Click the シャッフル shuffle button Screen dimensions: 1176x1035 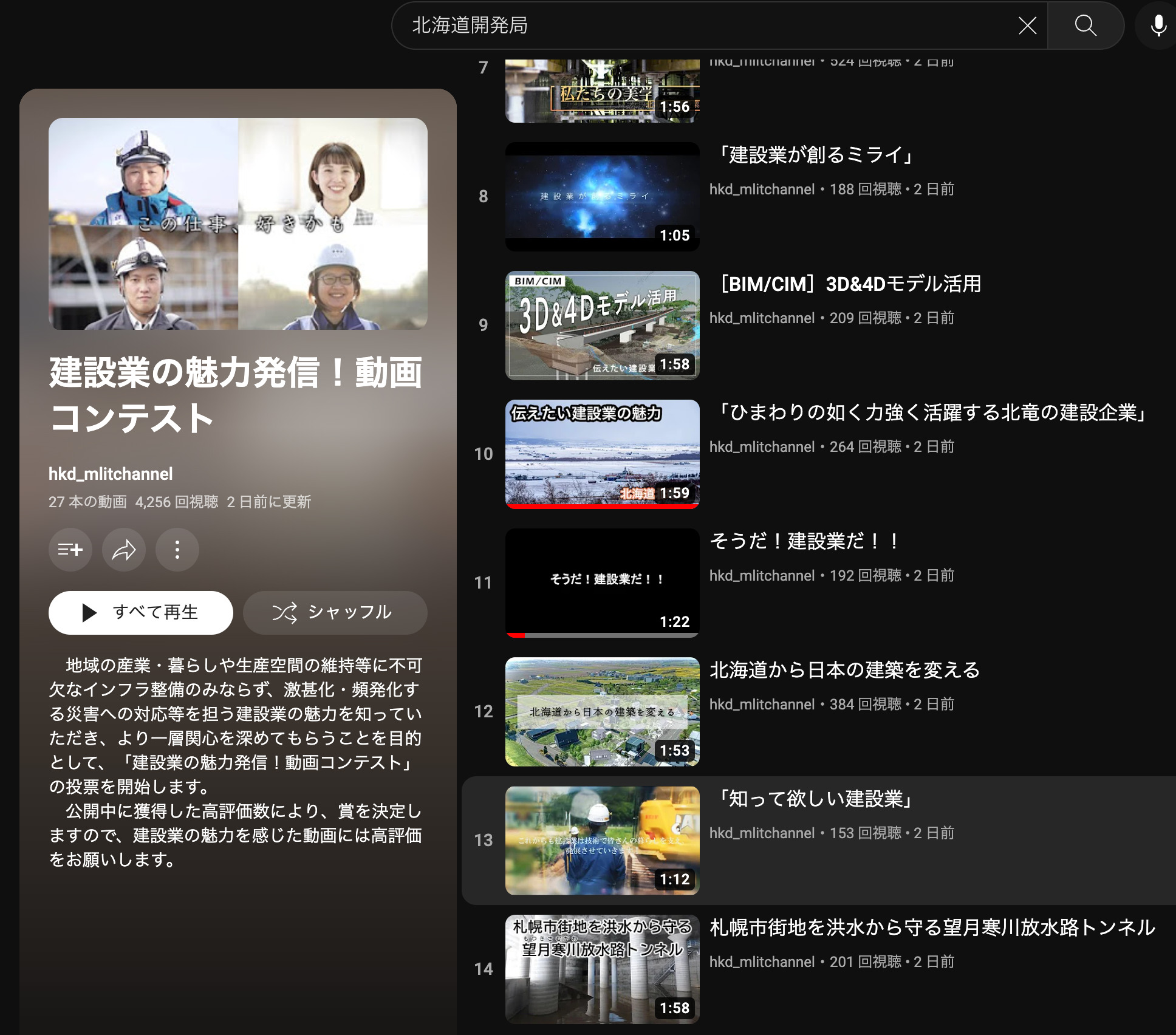click(x=335, y=612)
